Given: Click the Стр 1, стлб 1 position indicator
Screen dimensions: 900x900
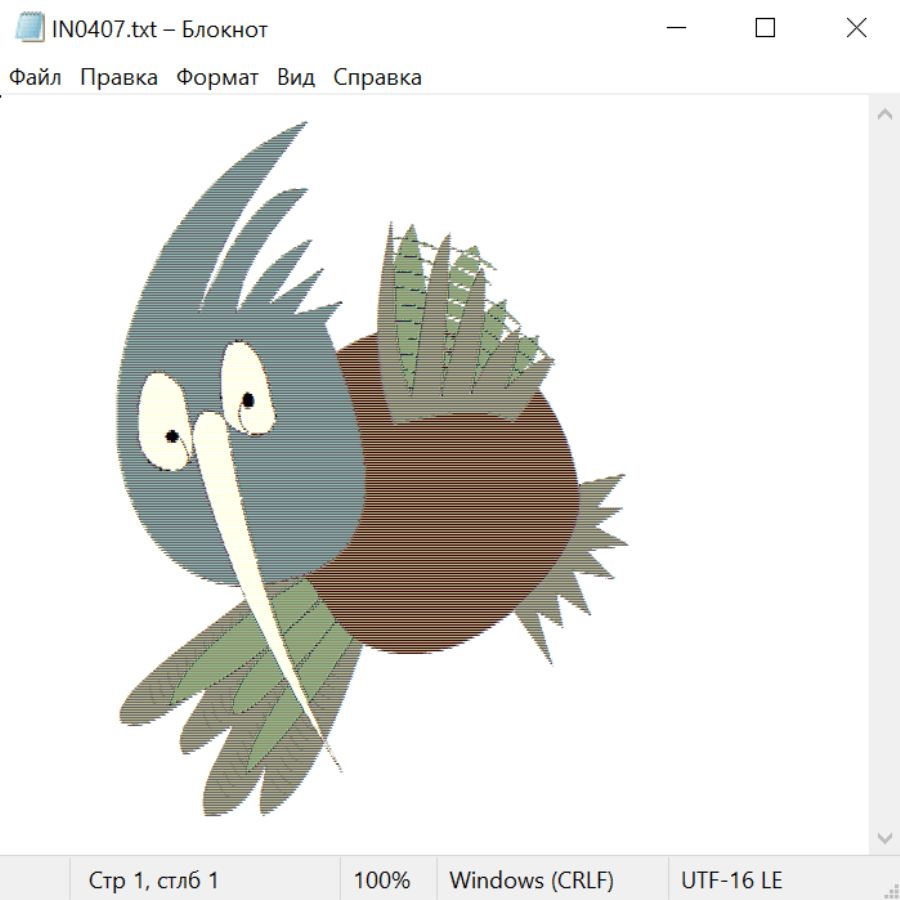Looking at the screenshot, I should (154, 880).
